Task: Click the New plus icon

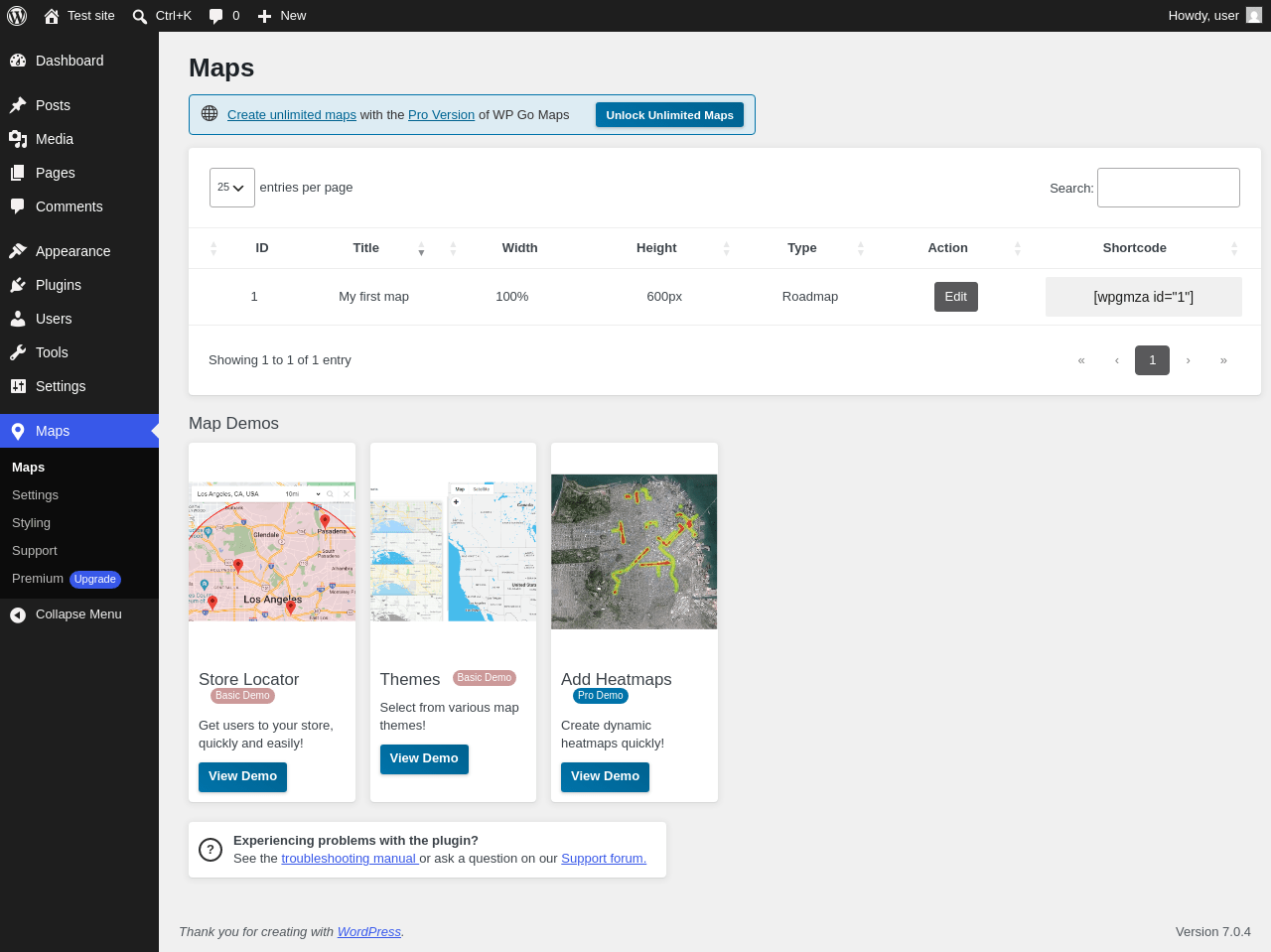Action: pos(264,16)
